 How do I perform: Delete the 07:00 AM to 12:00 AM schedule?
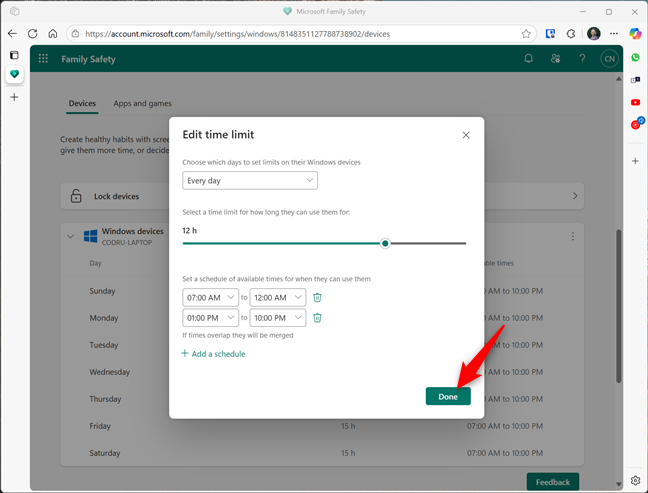(x=317, y=297)
